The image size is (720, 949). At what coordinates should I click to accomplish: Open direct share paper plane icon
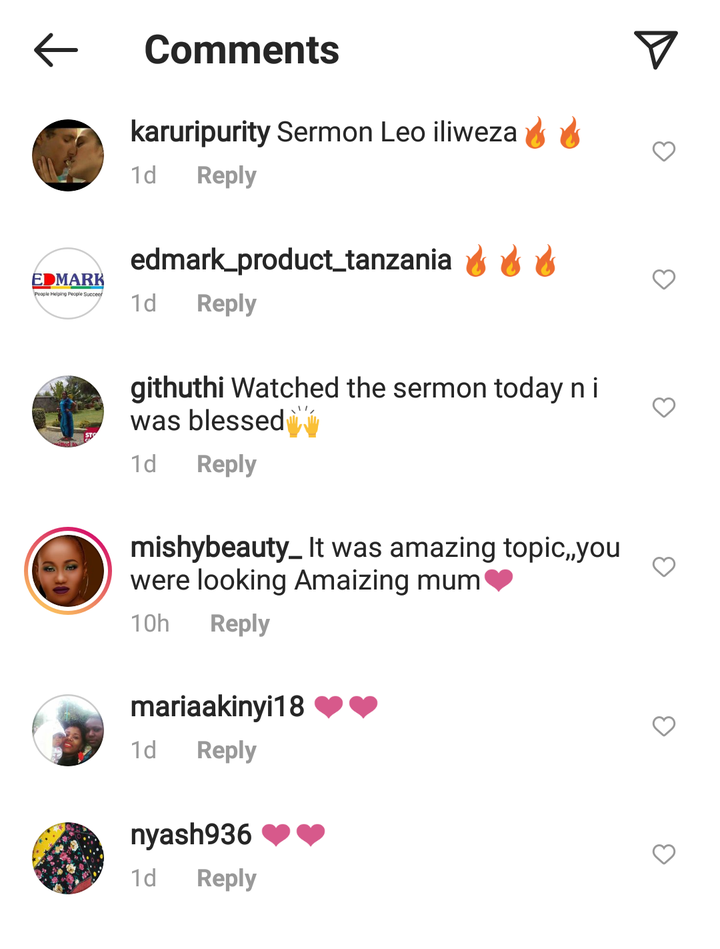coord(656,49)
